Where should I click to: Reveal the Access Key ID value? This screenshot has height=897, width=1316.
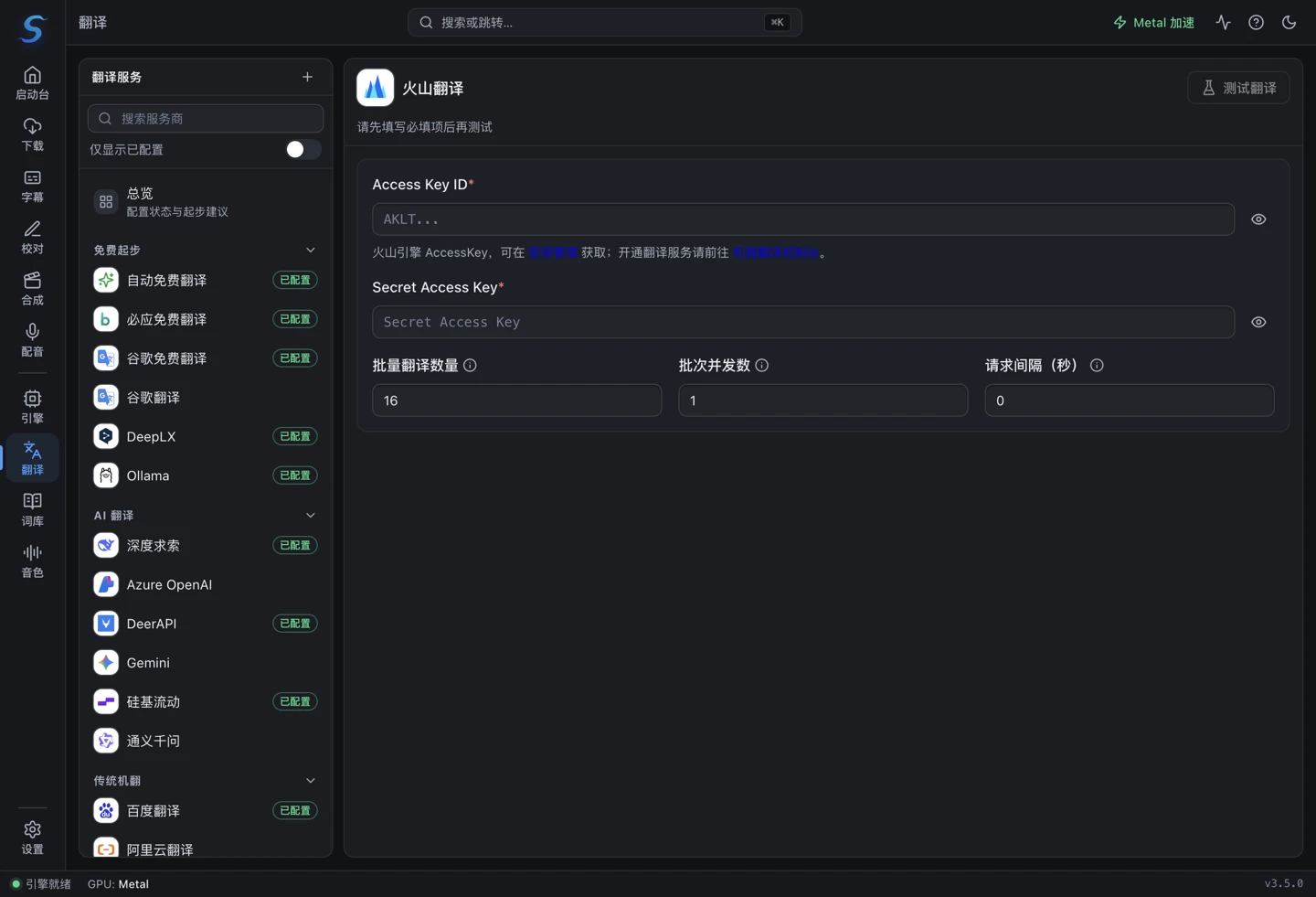(1258, 219)
